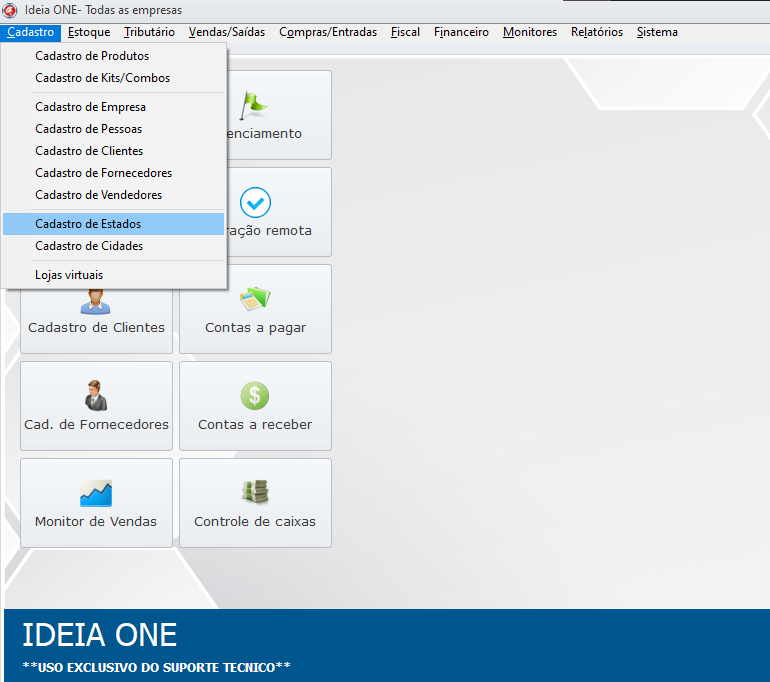The height and width of the screenshot is (682, 770).
Task: Open Cadastro de Empresa menu item
Action: [90, 107]
